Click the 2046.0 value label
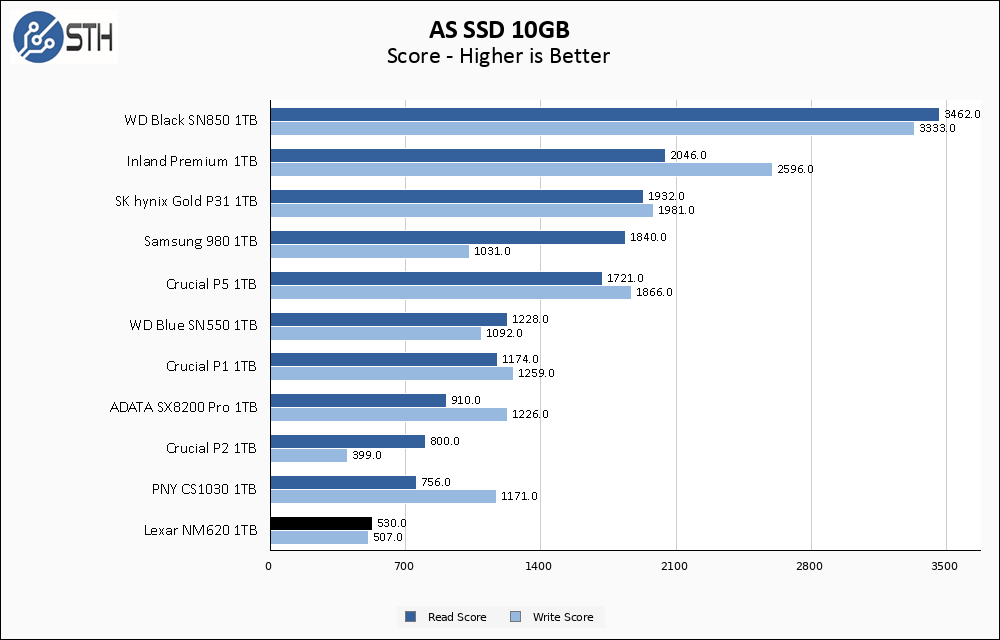1000x640 pixels. [x=688, y=155]
